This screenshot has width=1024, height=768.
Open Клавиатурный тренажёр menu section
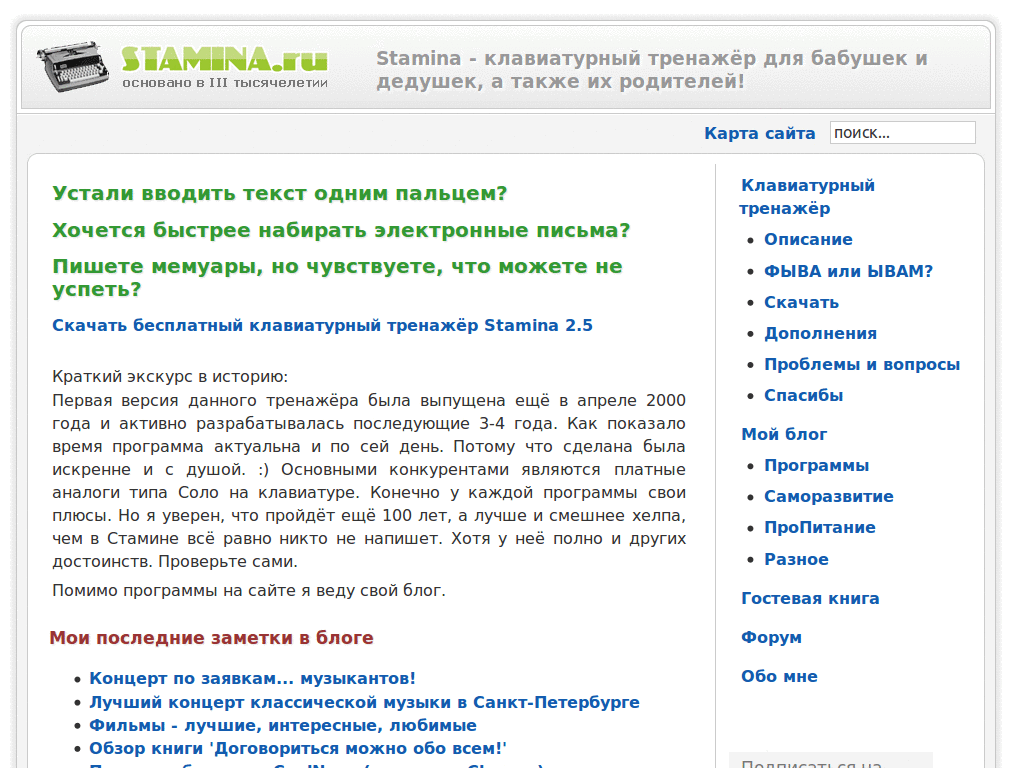click(x=807, y=197)
